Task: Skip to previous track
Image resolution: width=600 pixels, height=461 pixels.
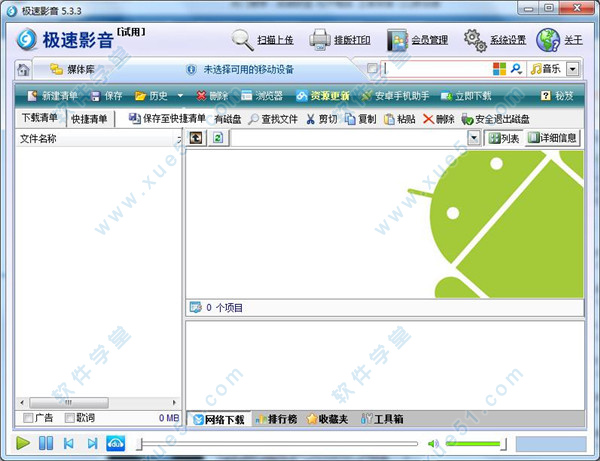Action: pyautogui.click(x=69, y=444)
